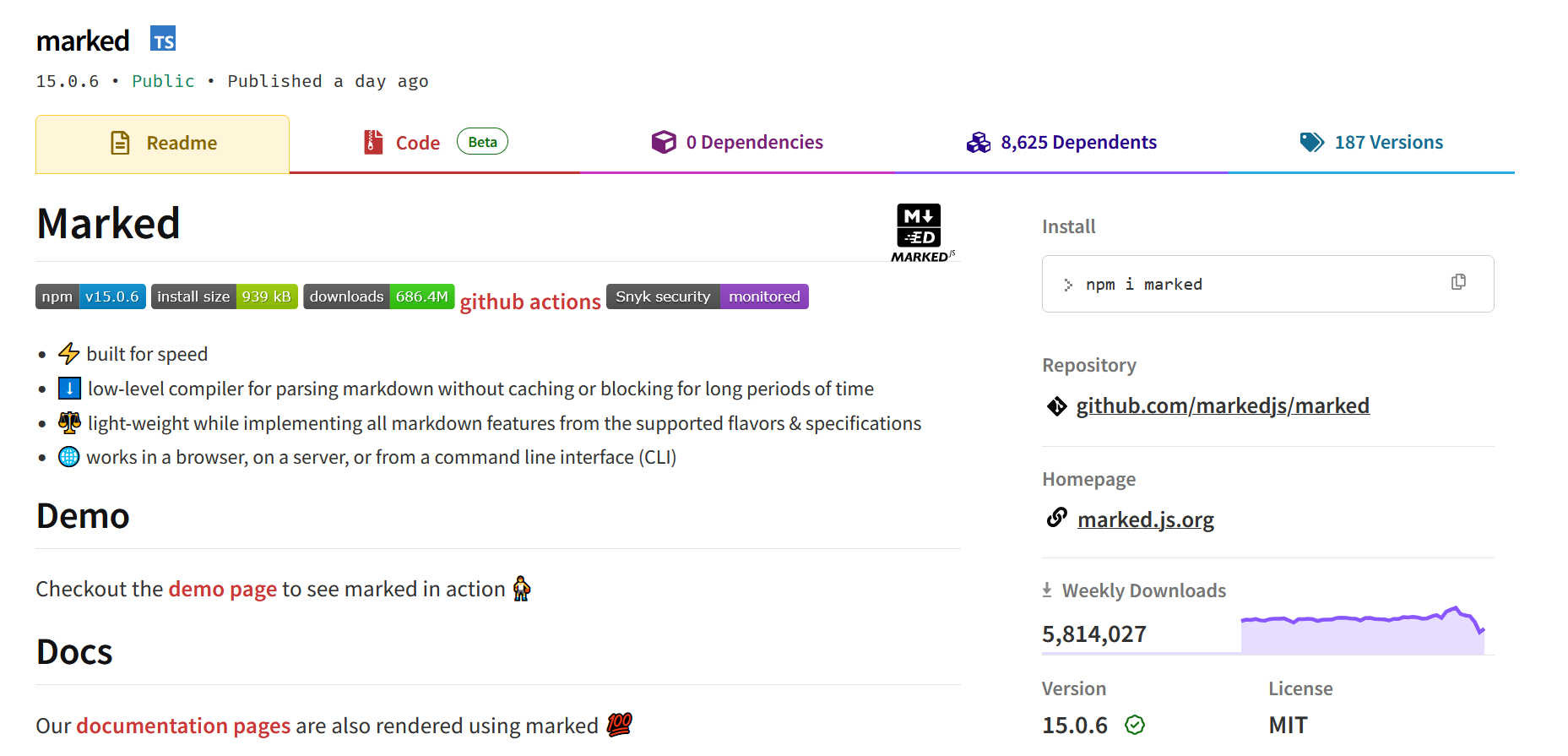Visit the documentation pages link
This screenshot has height=756, width=1568.
coord(182,726)
